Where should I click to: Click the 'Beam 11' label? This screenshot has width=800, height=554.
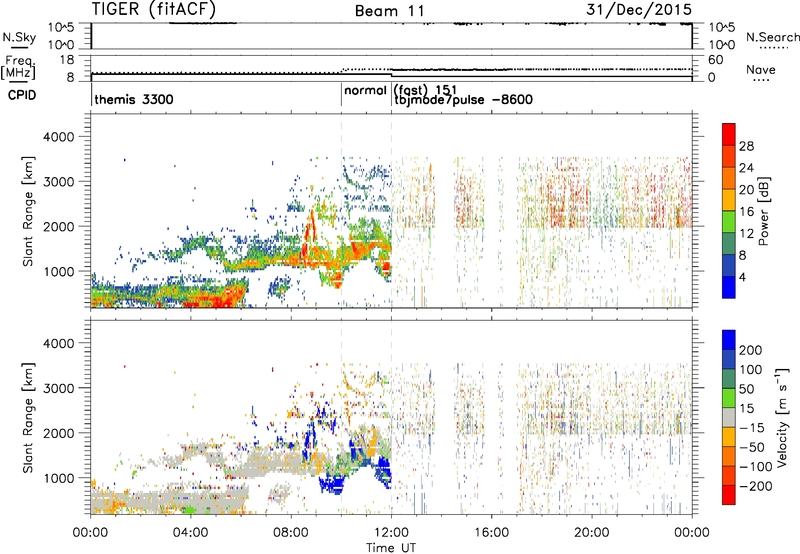(390, 11)
